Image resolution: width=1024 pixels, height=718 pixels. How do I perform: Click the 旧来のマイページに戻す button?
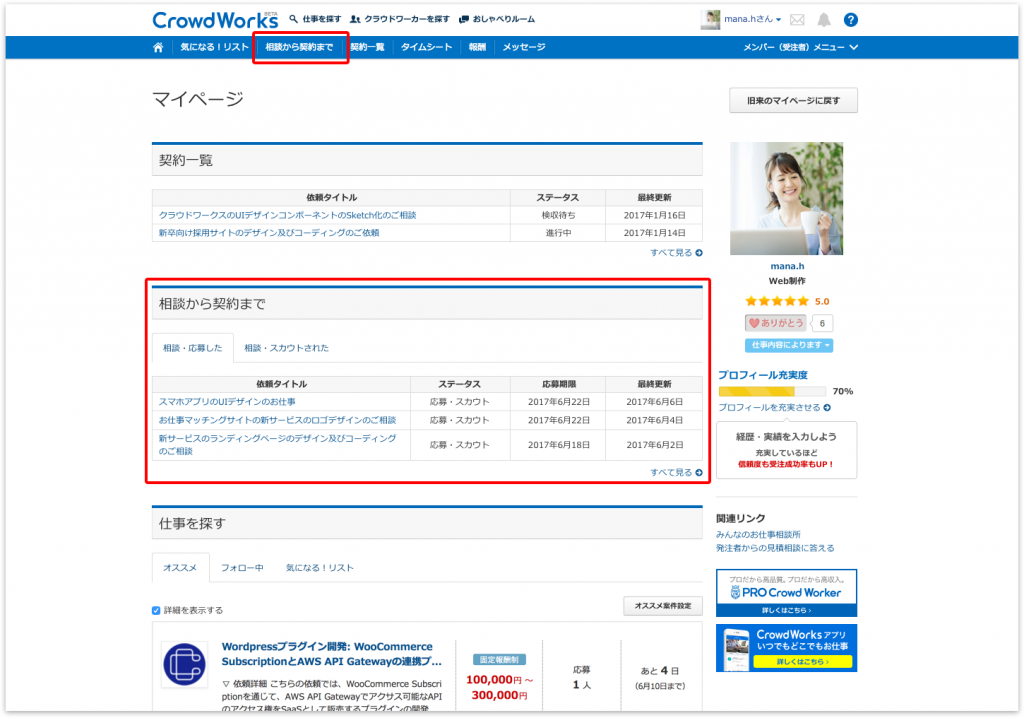tap(793, 101)
